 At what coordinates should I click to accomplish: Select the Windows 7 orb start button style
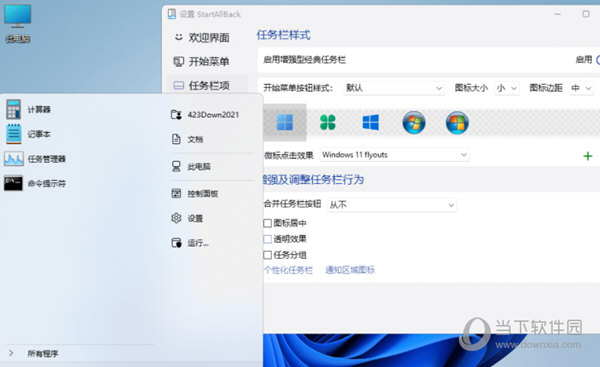point(414,122)
